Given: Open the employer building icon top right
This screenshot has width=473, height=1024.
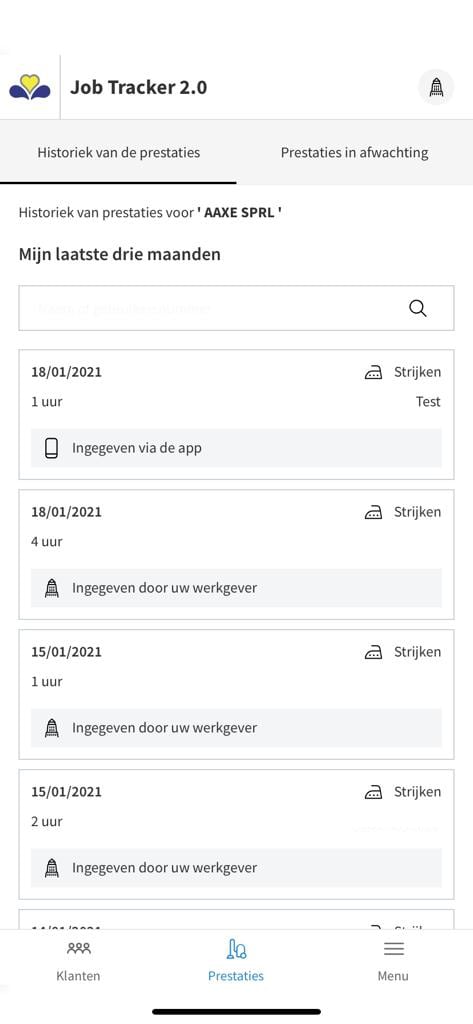Looking at the screenshot, I should 436,87.
